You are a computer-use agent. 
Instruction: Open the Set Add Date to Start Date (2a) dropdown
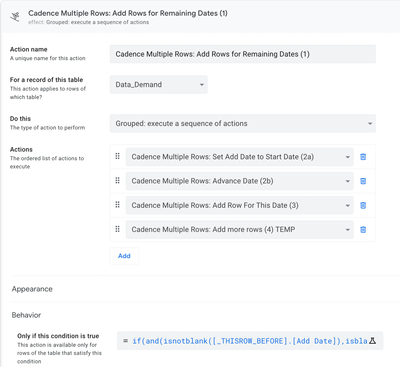point(239,157)
